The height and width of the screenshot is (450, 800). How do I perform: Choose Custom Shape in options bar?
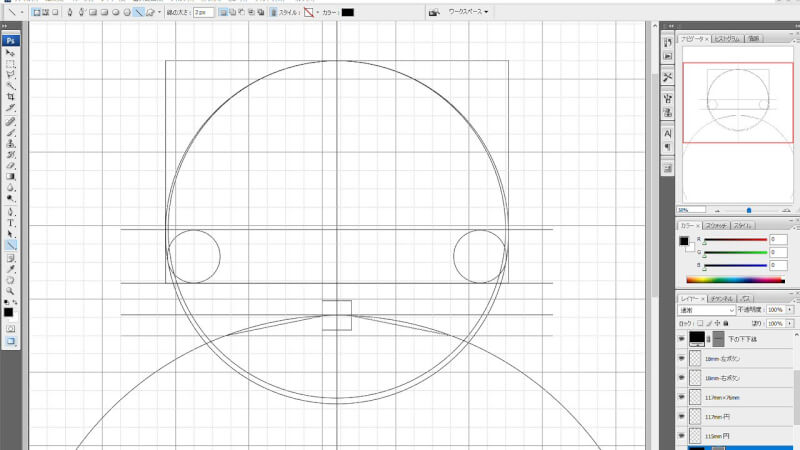(150, 12)
